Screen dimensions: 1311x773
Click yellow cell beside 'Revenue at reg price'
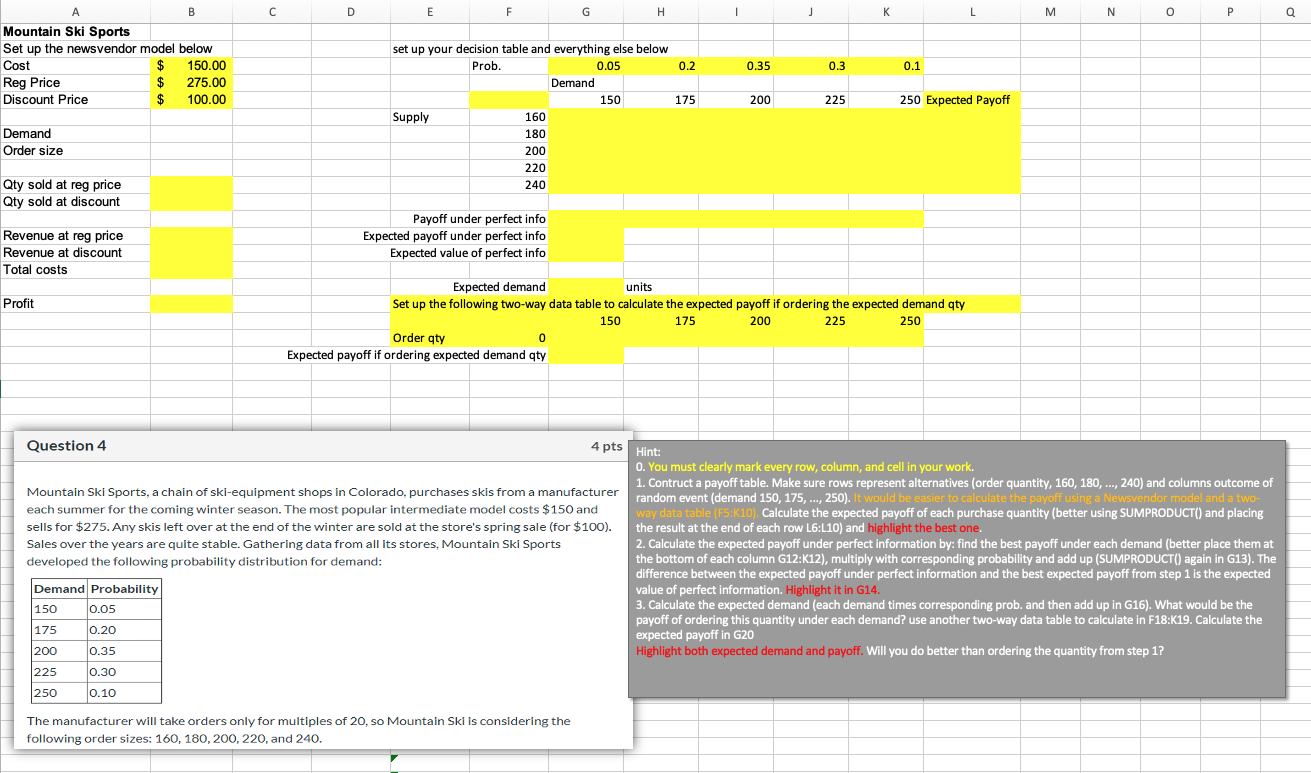click(x=191, y=236)
